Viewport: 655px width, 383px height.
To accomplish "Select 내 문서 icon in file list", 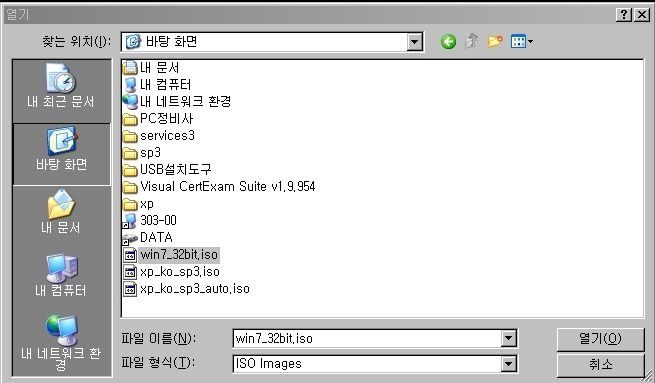I will [130, 68].
